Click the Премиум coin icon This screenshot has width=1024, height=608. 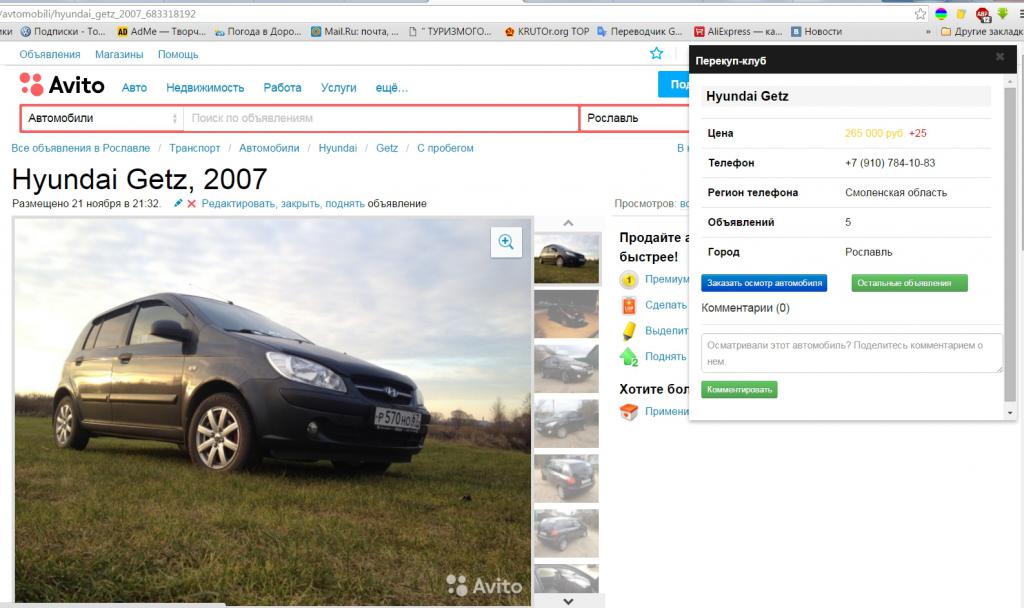click(x=628, y=280)
